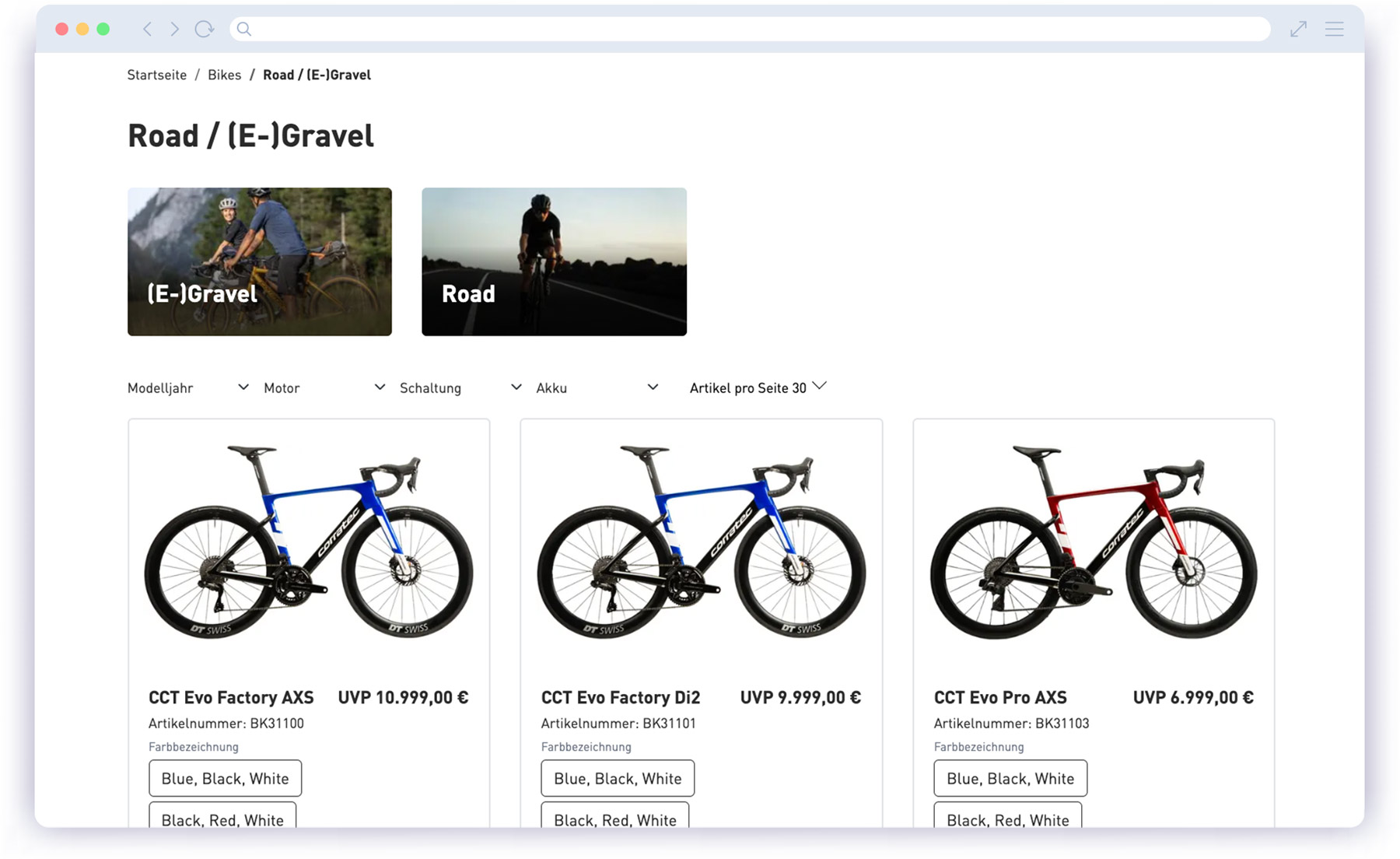The image size is (1400, 859).
Task: Go to Startseite breadcrumb link
Action: tap(157, 75)
